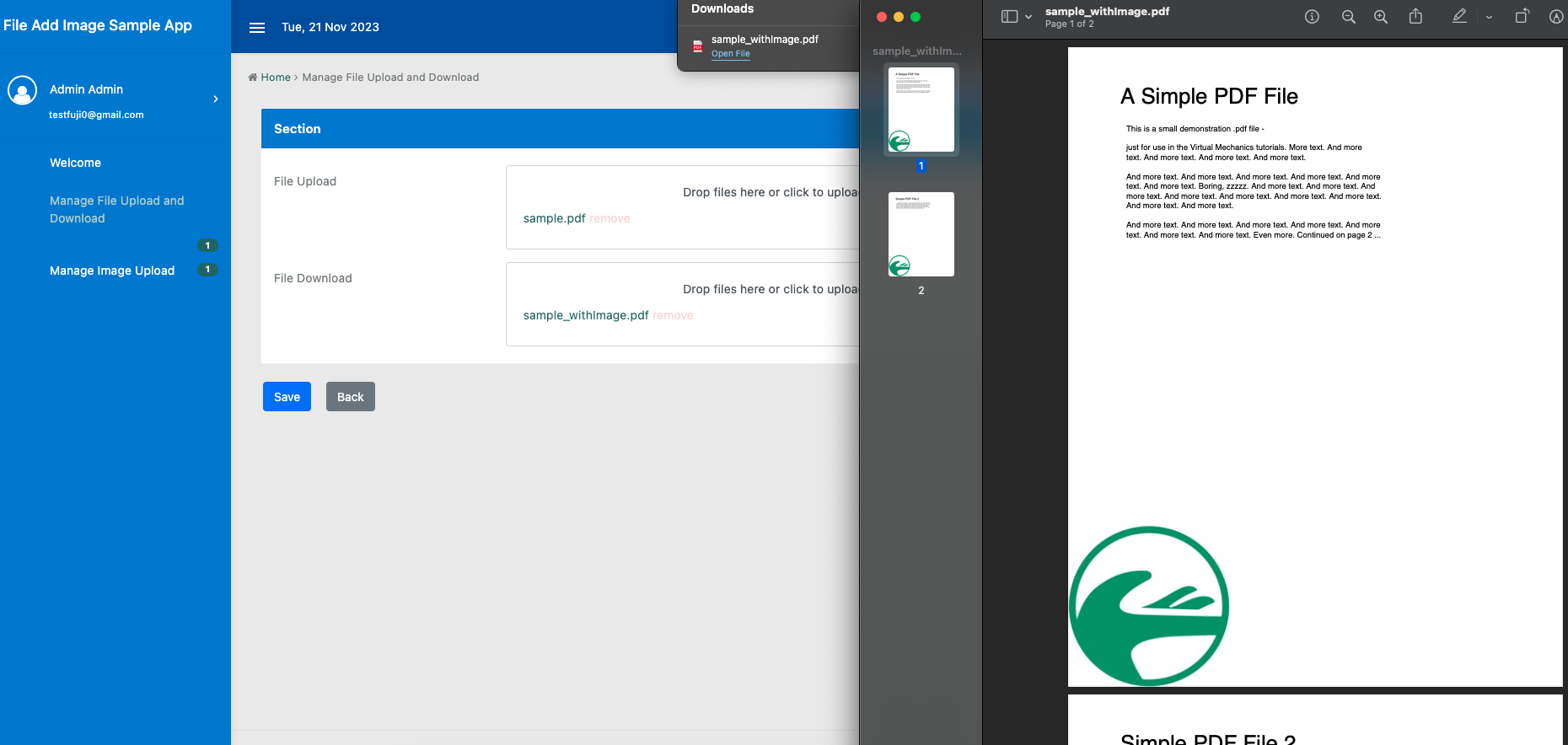Open the sample_withImage.pdf link in File Download
1568x745 pixels.
coord(586,315)
